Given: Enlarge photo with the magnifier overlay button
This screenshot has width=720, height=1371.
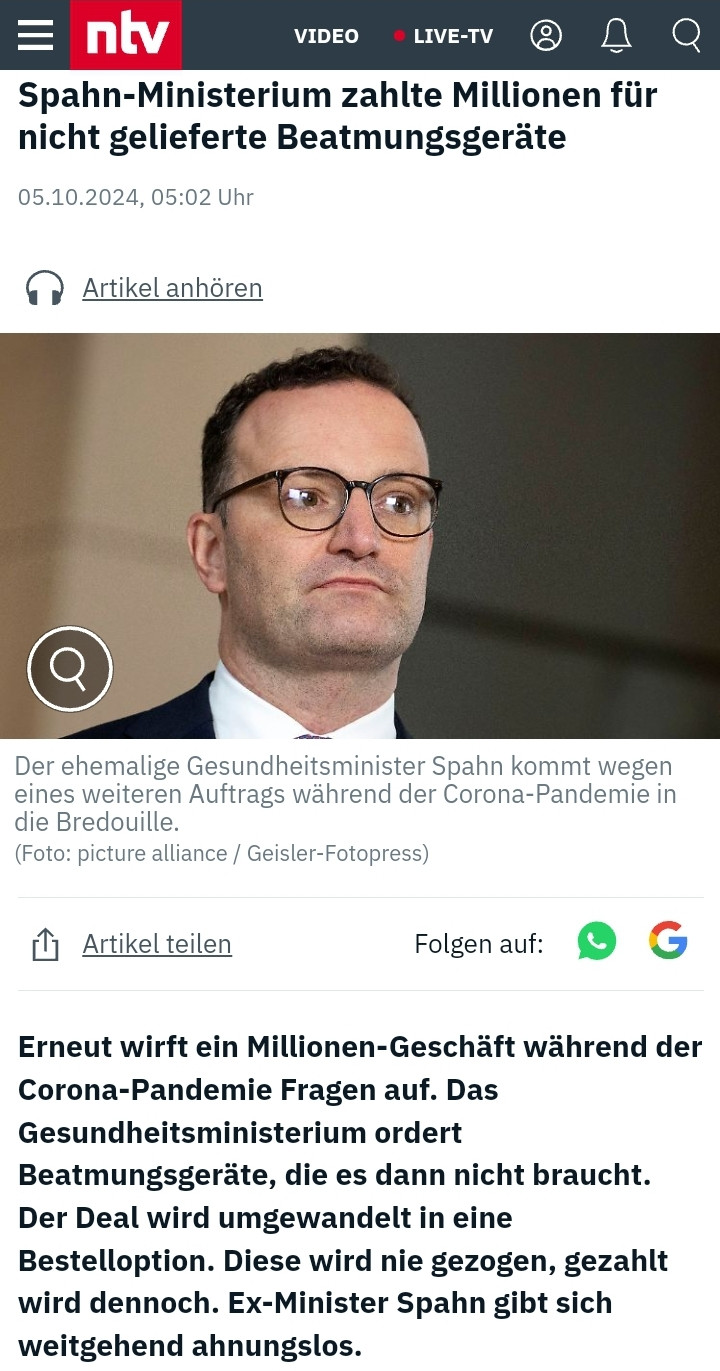Looking at the screenshot, I should point(69,669).
